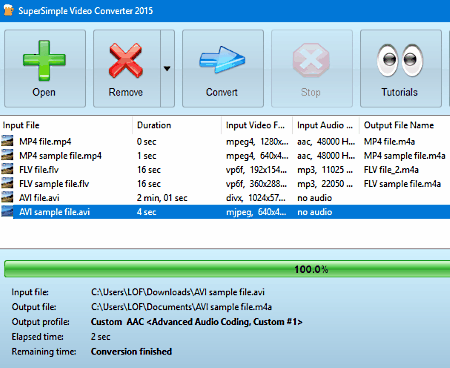Select the MP4 sample file.mp4 row
Screen dimensions: 450x368
225,156
